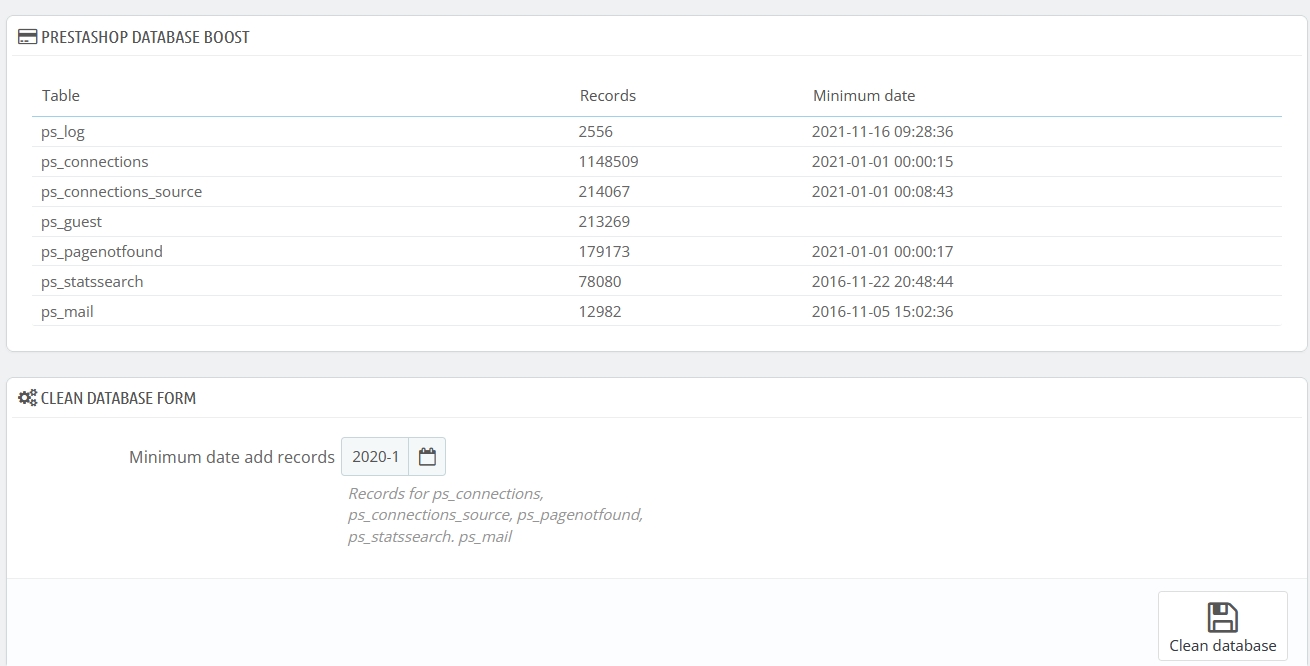This screenshot has height=666, width=1310.
Task: Select the Table column header
Action: (61, 96)
